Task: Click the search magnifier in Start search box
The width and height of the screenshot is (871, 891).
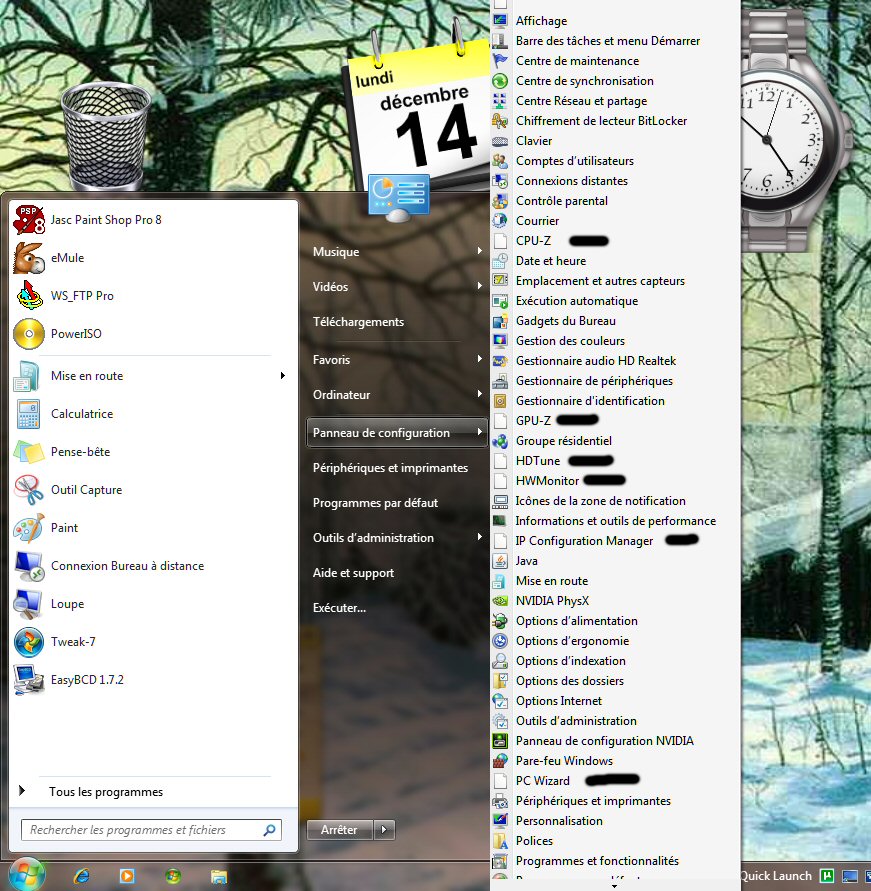Action: (270, 830)
